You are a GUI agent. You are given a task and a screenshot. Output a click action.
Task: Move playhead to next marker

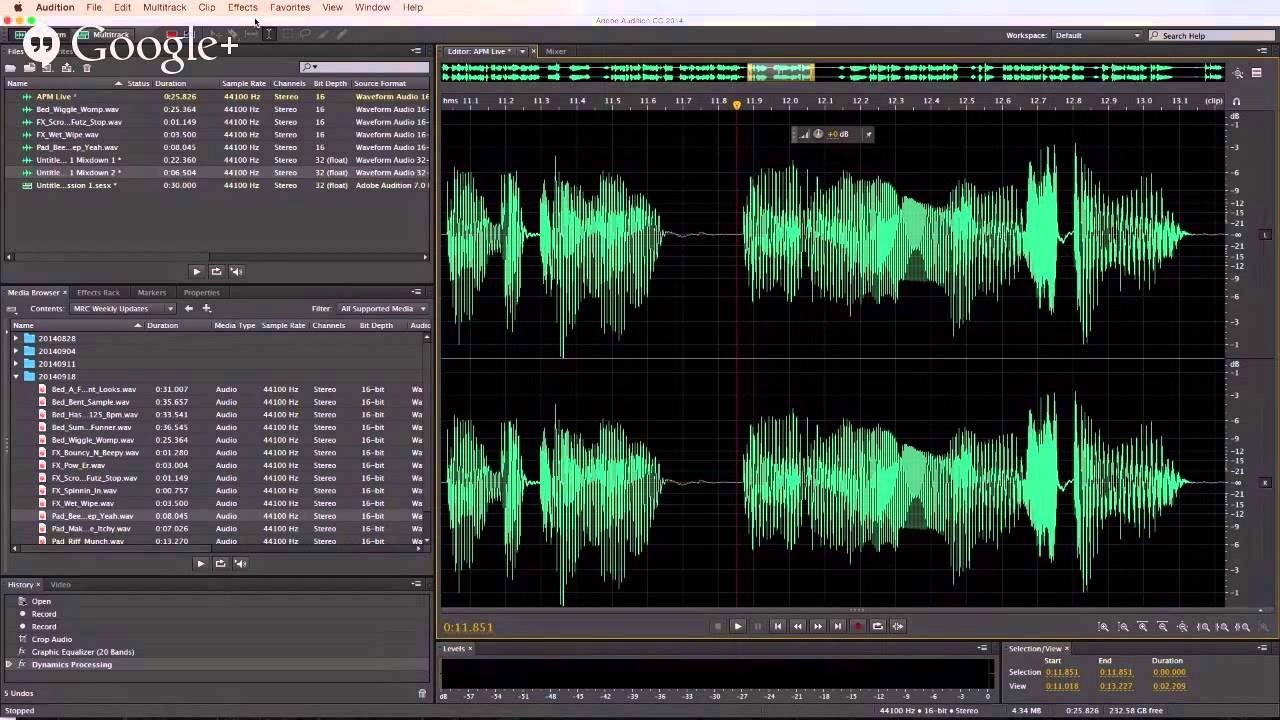[x=838, y=626]
